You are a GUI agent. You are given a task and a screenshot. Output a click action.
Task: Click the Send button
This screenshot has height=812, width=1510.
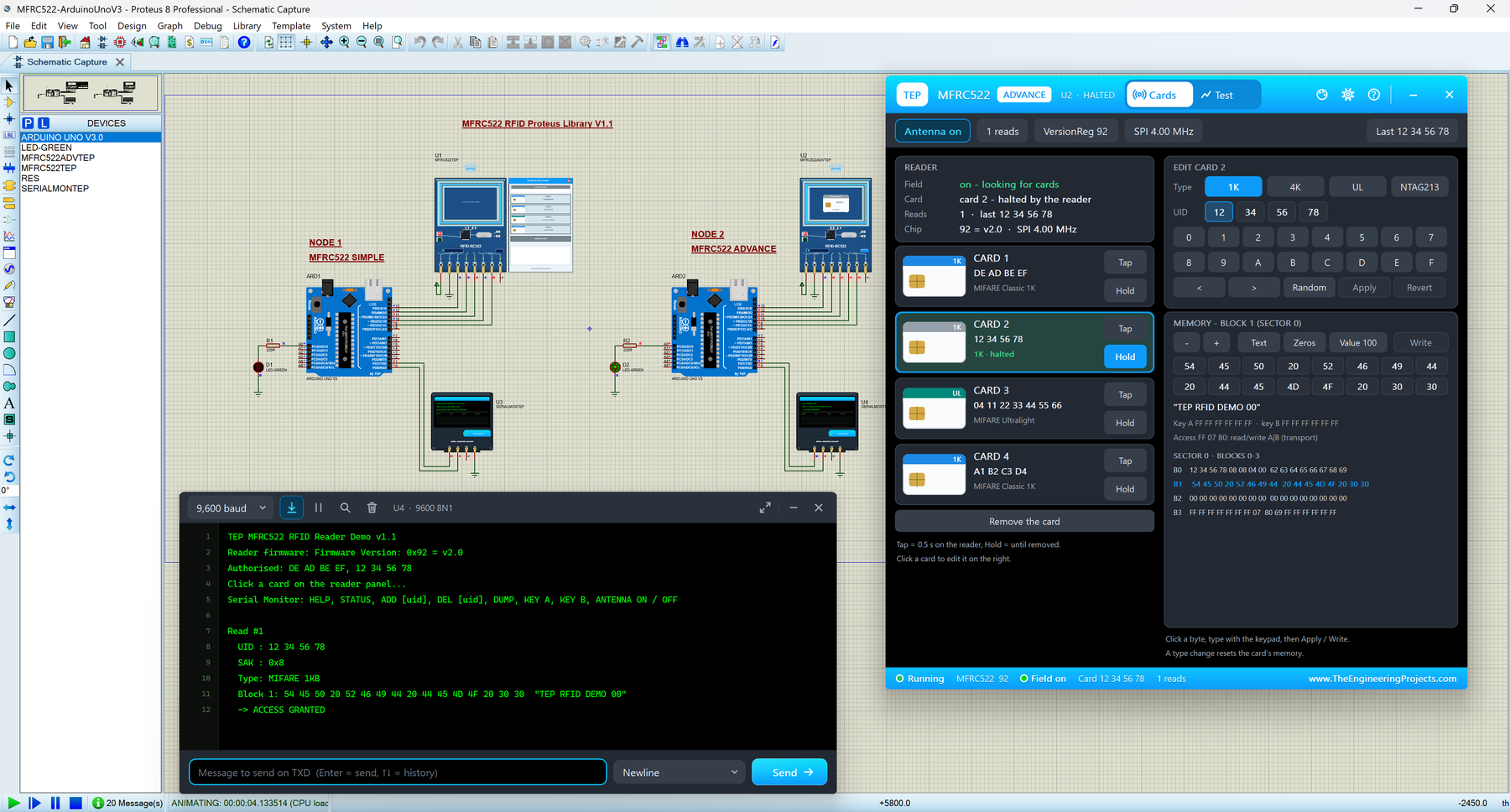pyautogui.click(x=789, y=773)
